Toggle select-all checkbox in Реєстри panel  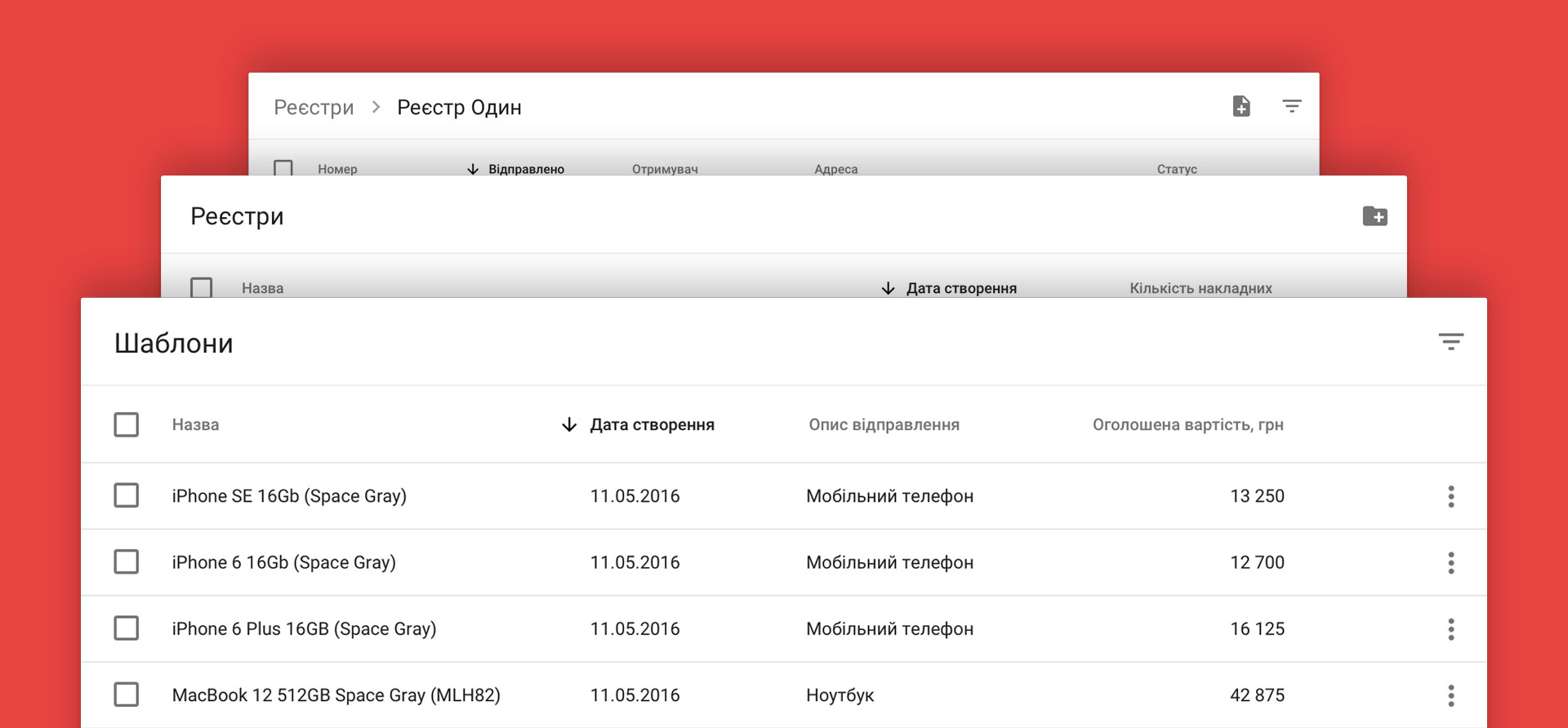201,287
